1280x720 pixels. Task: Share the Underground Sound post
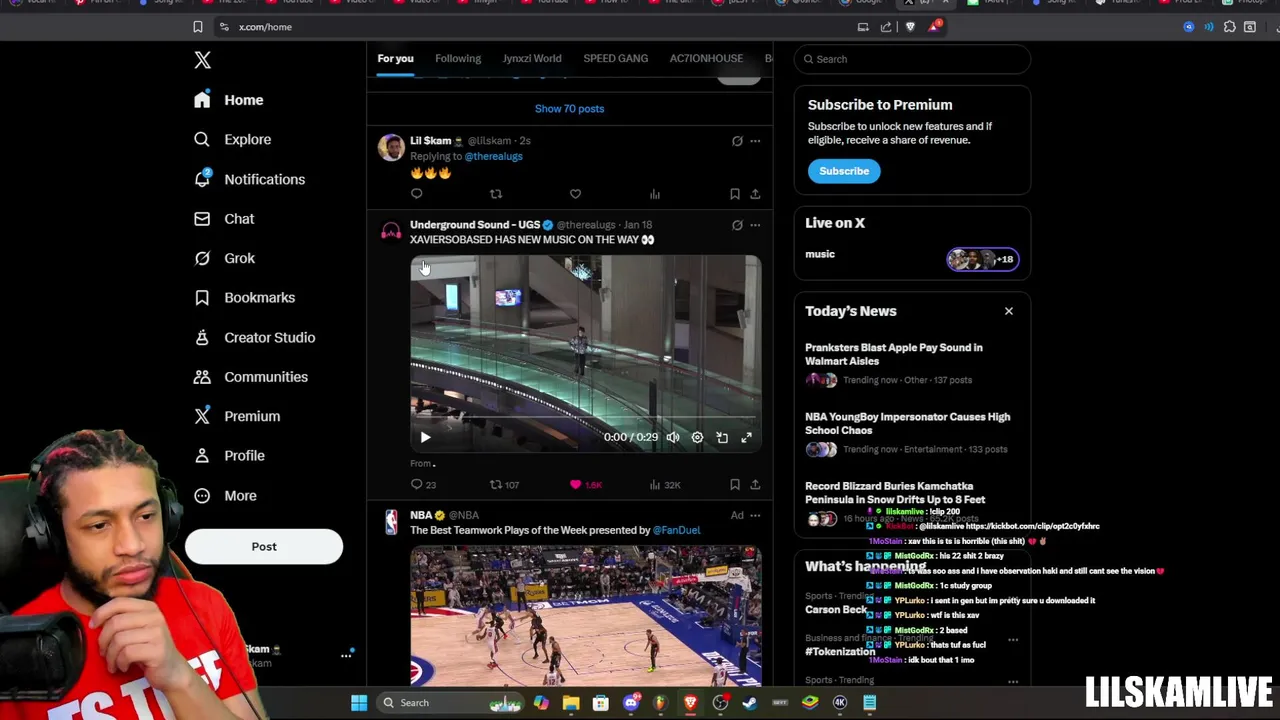[x=755, y=485]
